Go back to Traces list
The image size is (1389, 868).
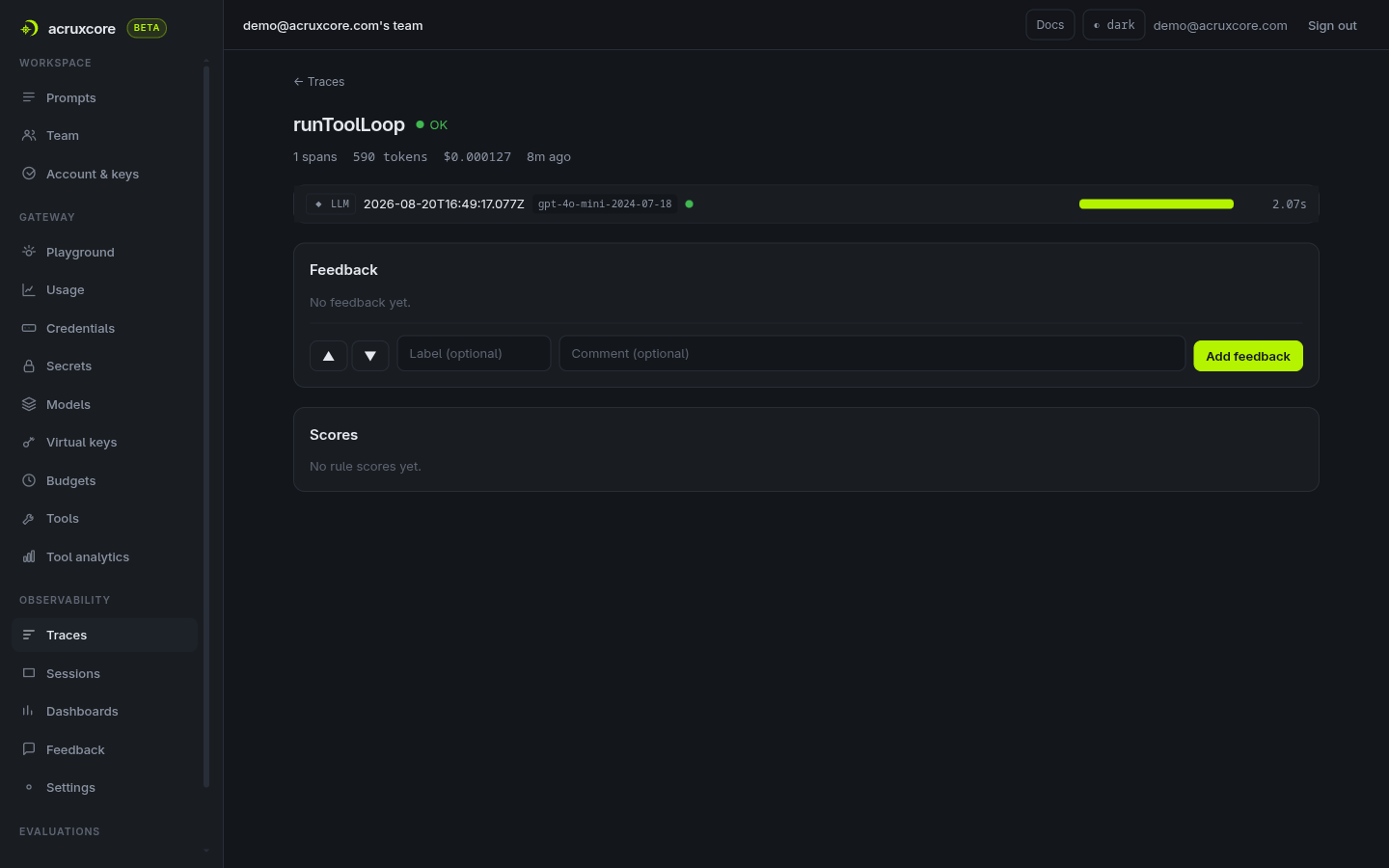click(319, 82)
